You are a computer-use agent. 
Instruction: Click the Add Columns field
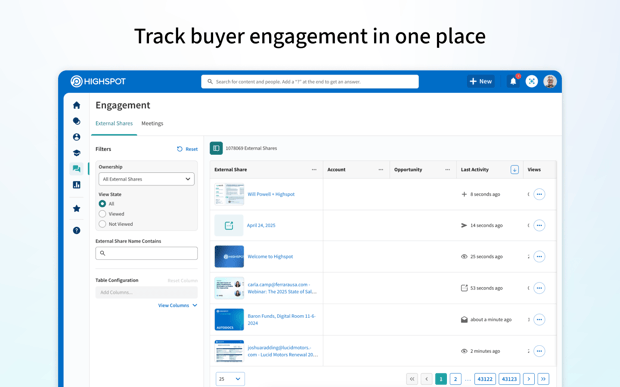pos(146,292)
